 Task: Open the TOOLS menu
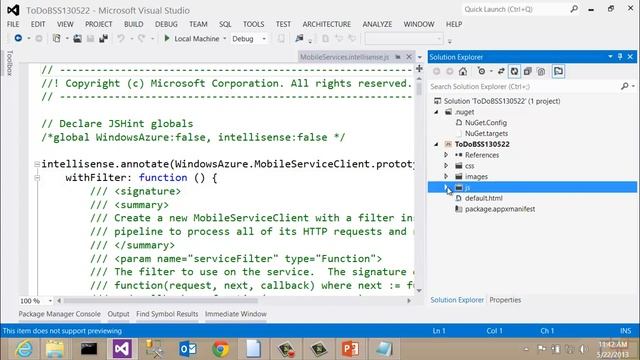pos(253,24)
